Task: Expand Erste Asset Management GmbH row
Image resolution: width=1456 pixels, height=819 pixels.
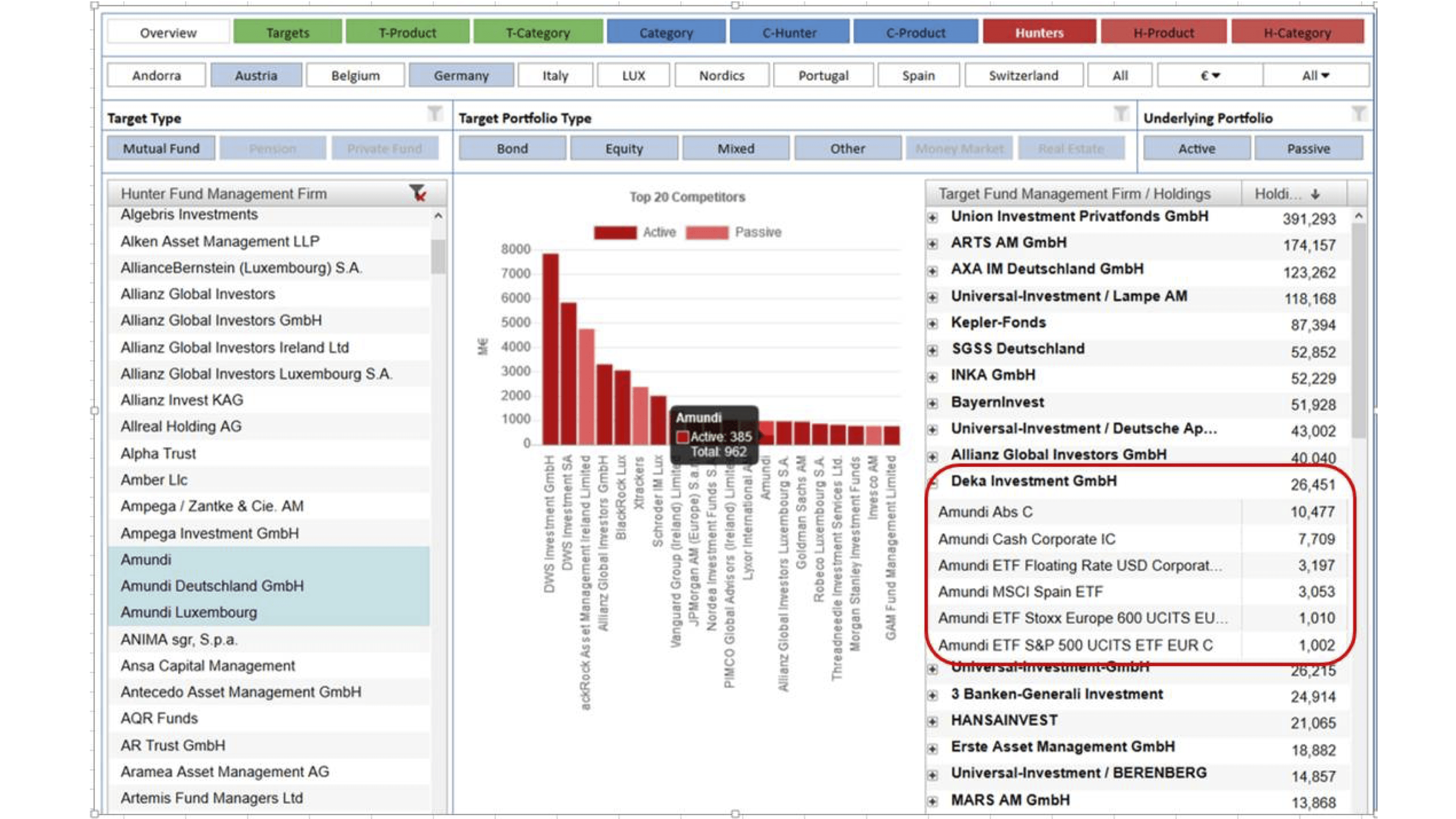Action: coord(933,749)
